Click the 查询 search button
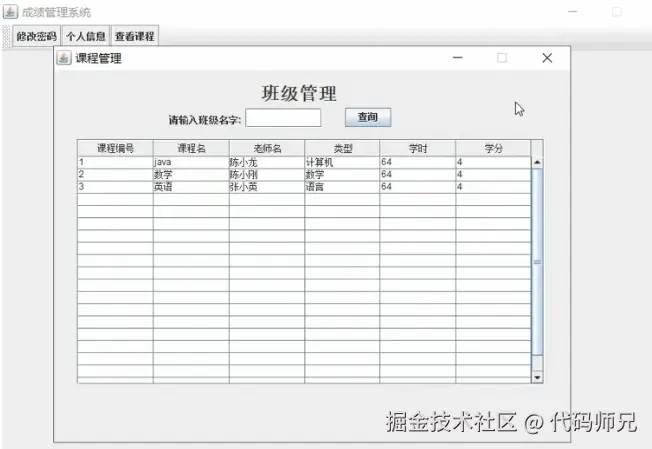 pos(368,117)
